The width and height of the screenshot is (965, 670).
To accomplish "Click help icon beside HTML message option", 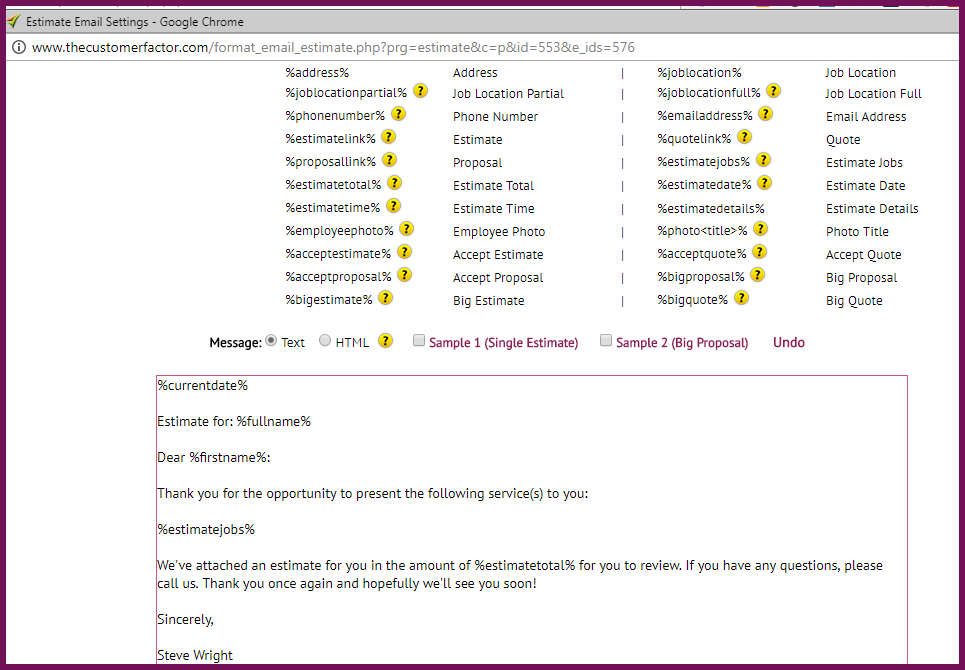I will pos(385,341).
